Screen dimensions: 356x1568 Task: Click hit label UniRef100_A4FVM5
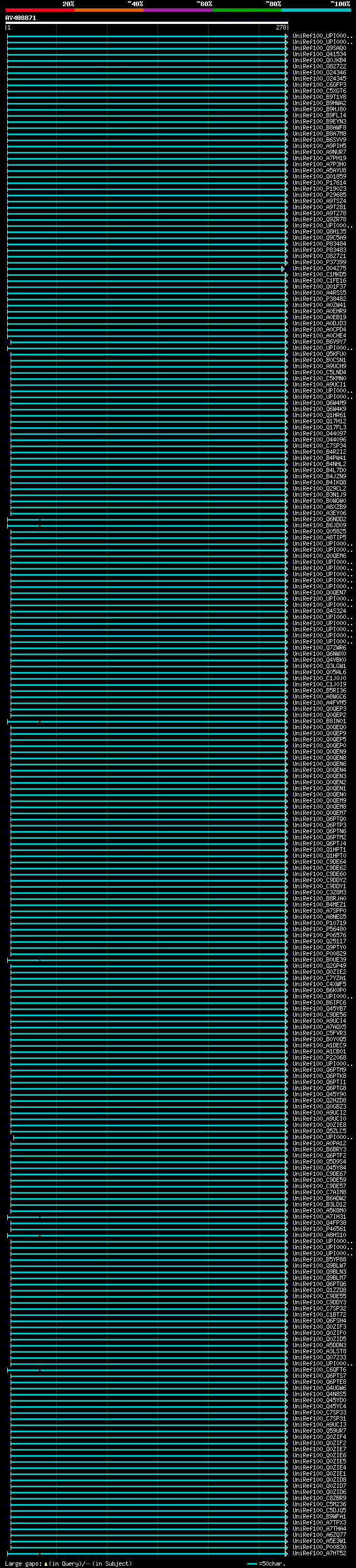[319, 703]
